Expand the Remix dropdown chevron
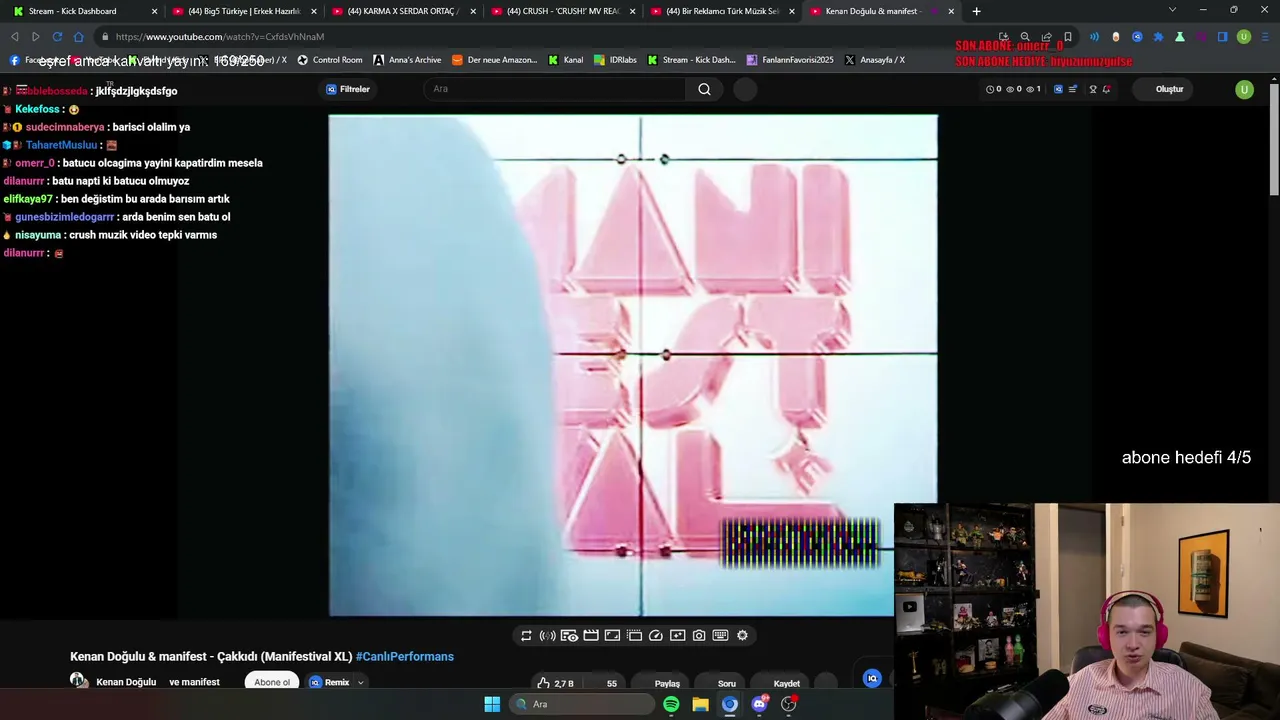Screen dimensions: 1280x720 pyautogui.click(x=360, y=683)
